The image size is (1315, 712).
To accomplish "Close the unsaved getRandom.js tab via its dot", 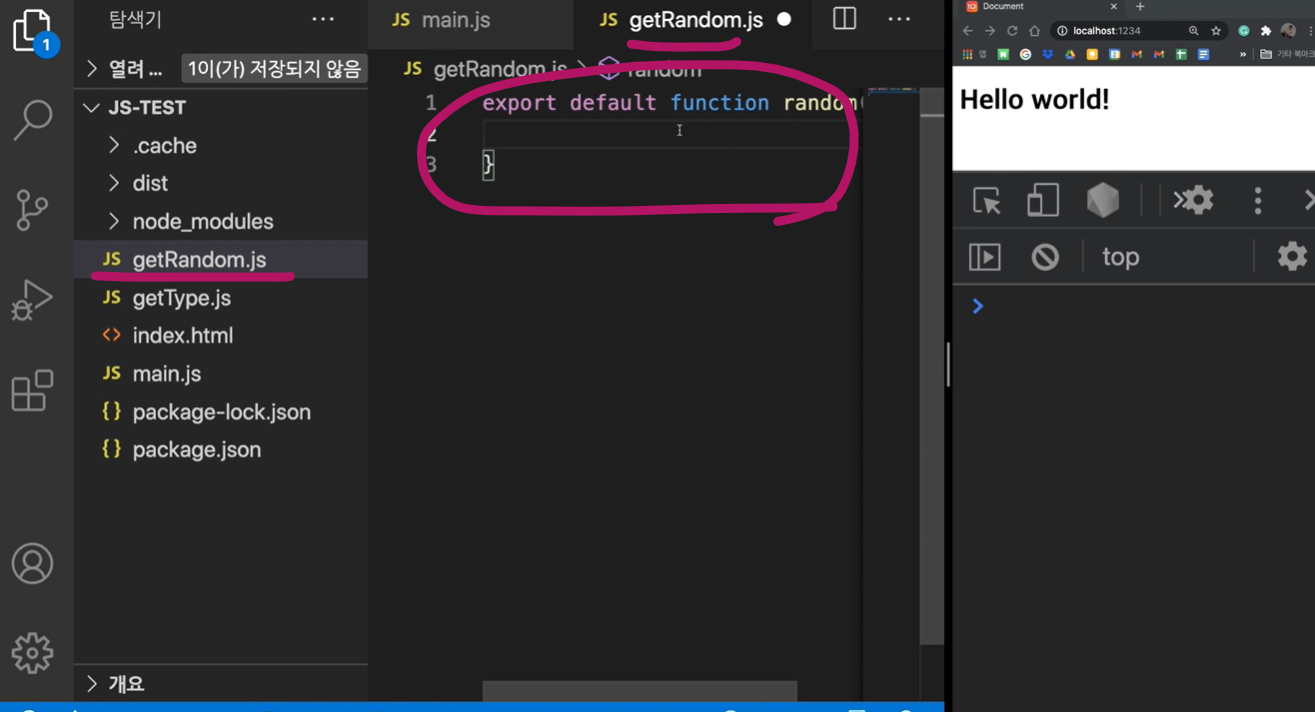I will click(784, 19).
